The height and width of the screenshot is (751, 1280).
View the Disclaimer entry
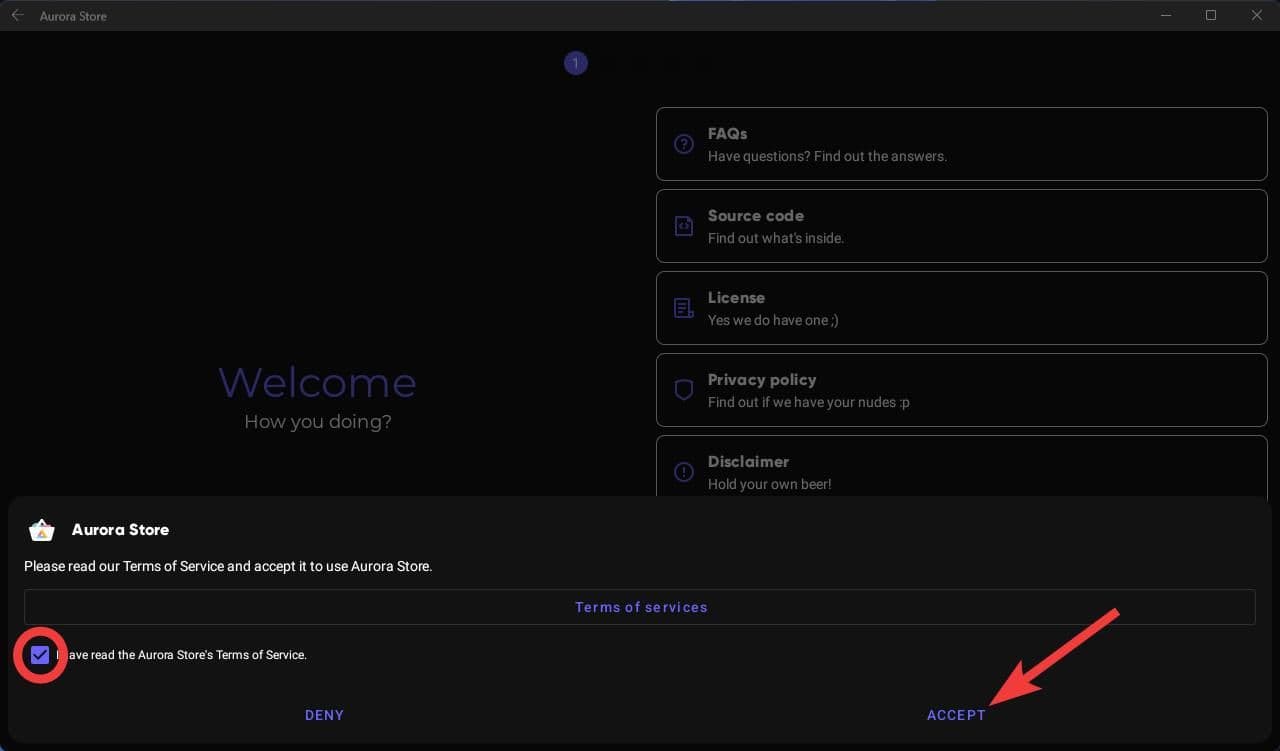(x=960, y=470)
